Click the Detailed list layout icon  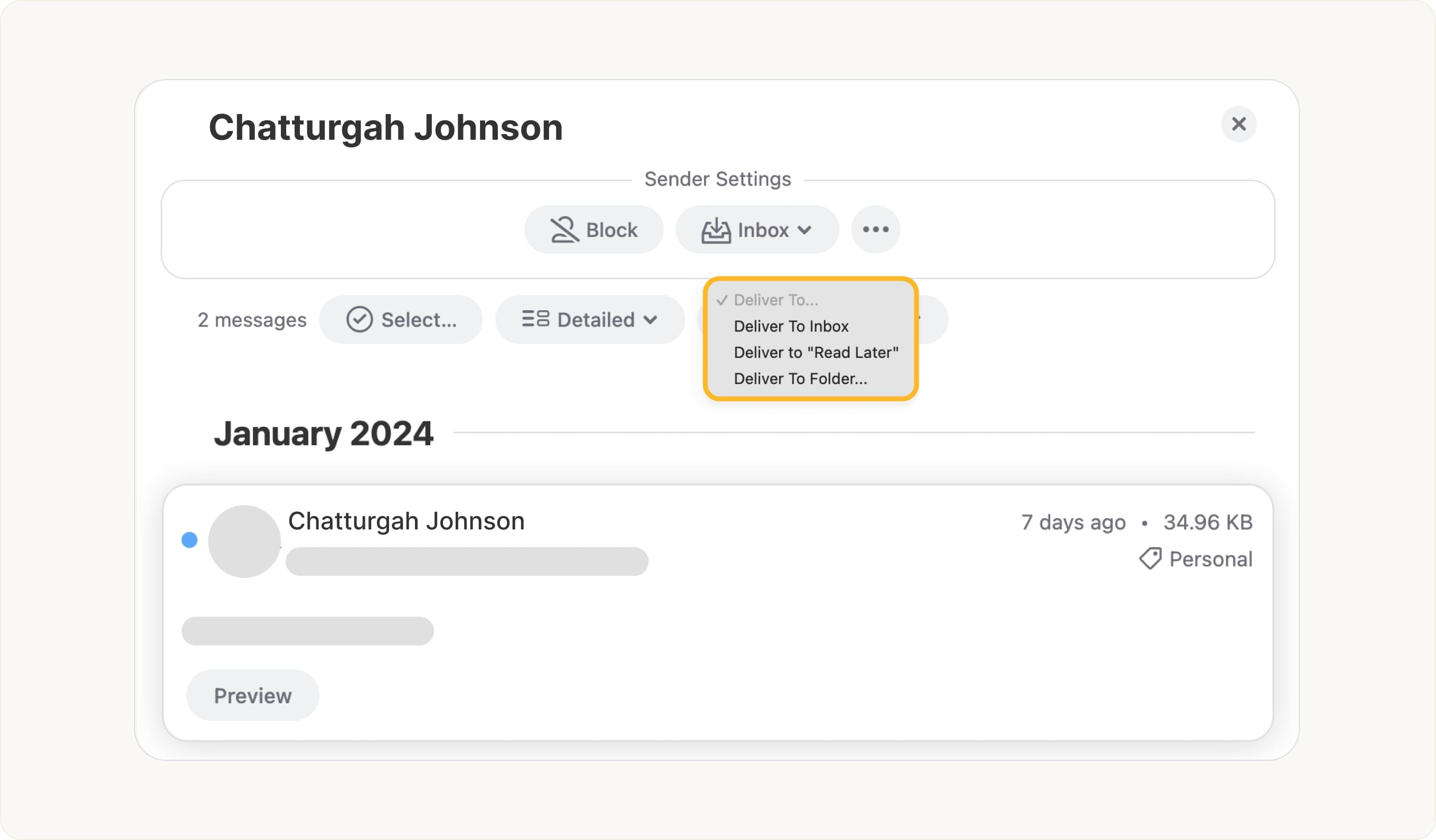pyautogui.click(x=536, y=319)
